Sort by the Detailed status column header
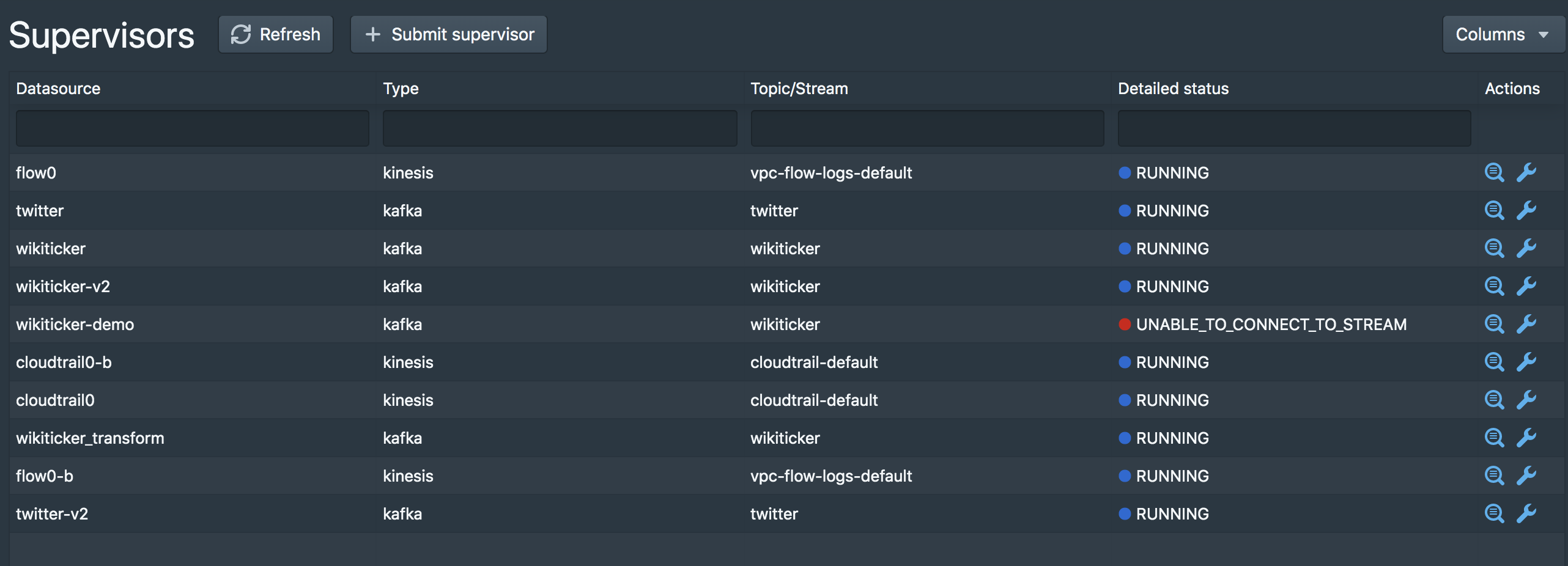 coord(1173,89)
